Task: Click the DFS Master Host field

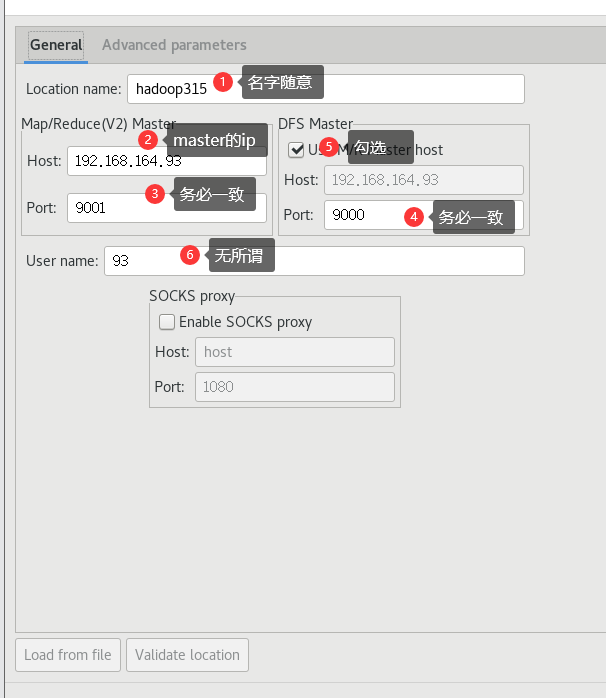Action: (x=423, y=180)
